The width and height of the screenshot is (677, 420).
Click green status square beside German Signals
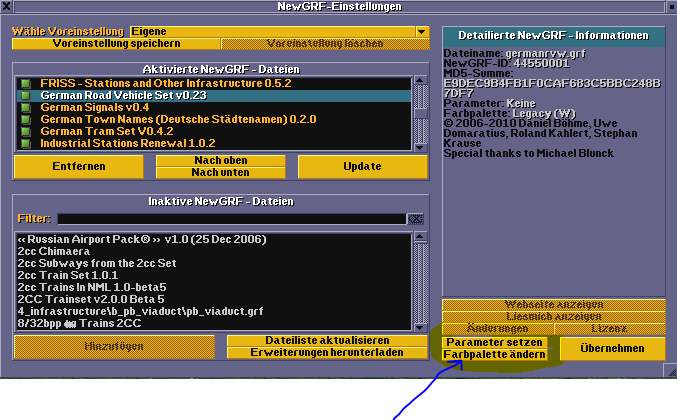pos(24,107)
